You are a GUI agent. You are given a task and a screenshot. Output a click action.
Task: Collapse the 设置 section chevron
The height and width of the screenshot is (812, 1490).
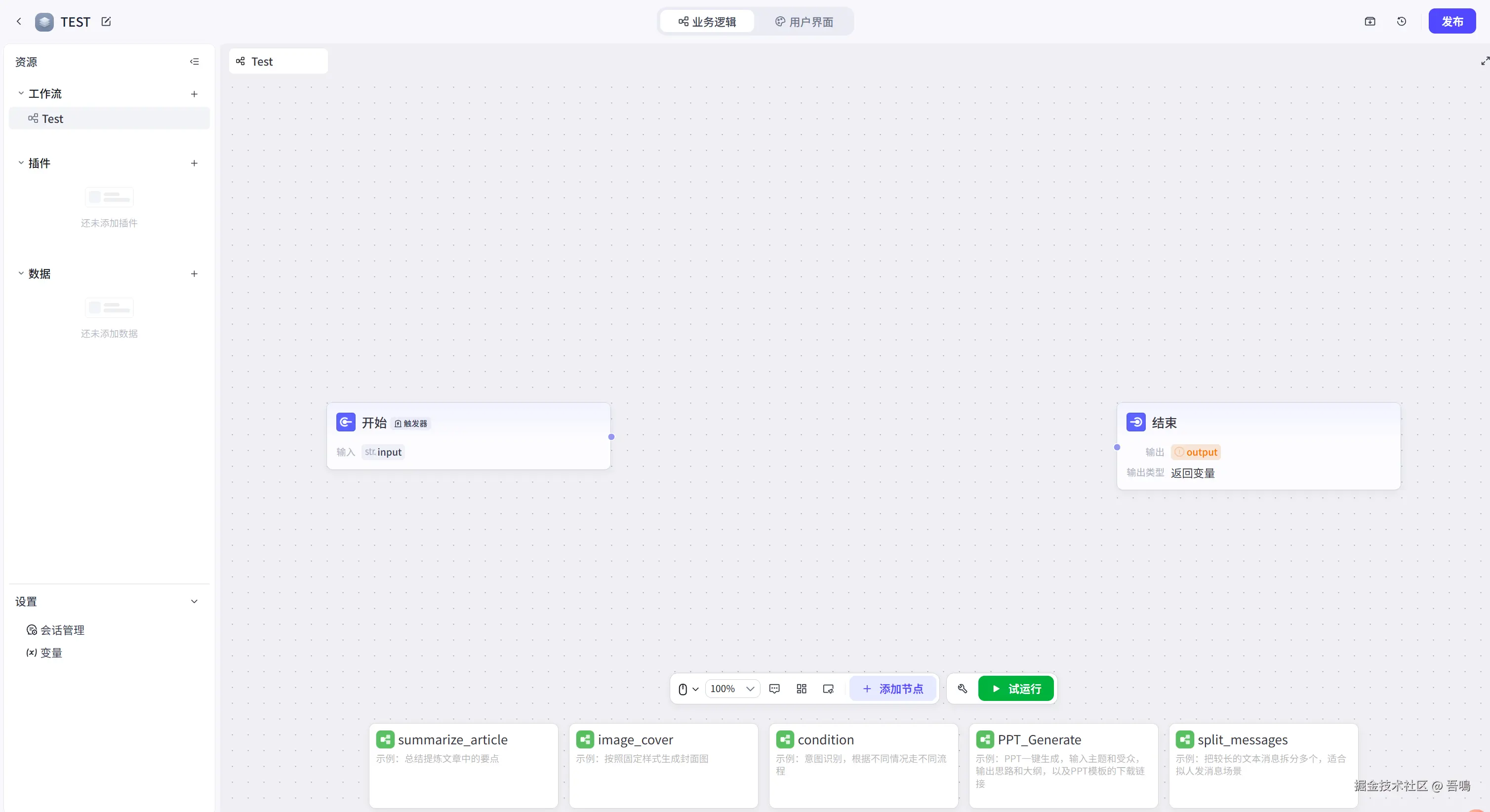click(x=195, y=601)
